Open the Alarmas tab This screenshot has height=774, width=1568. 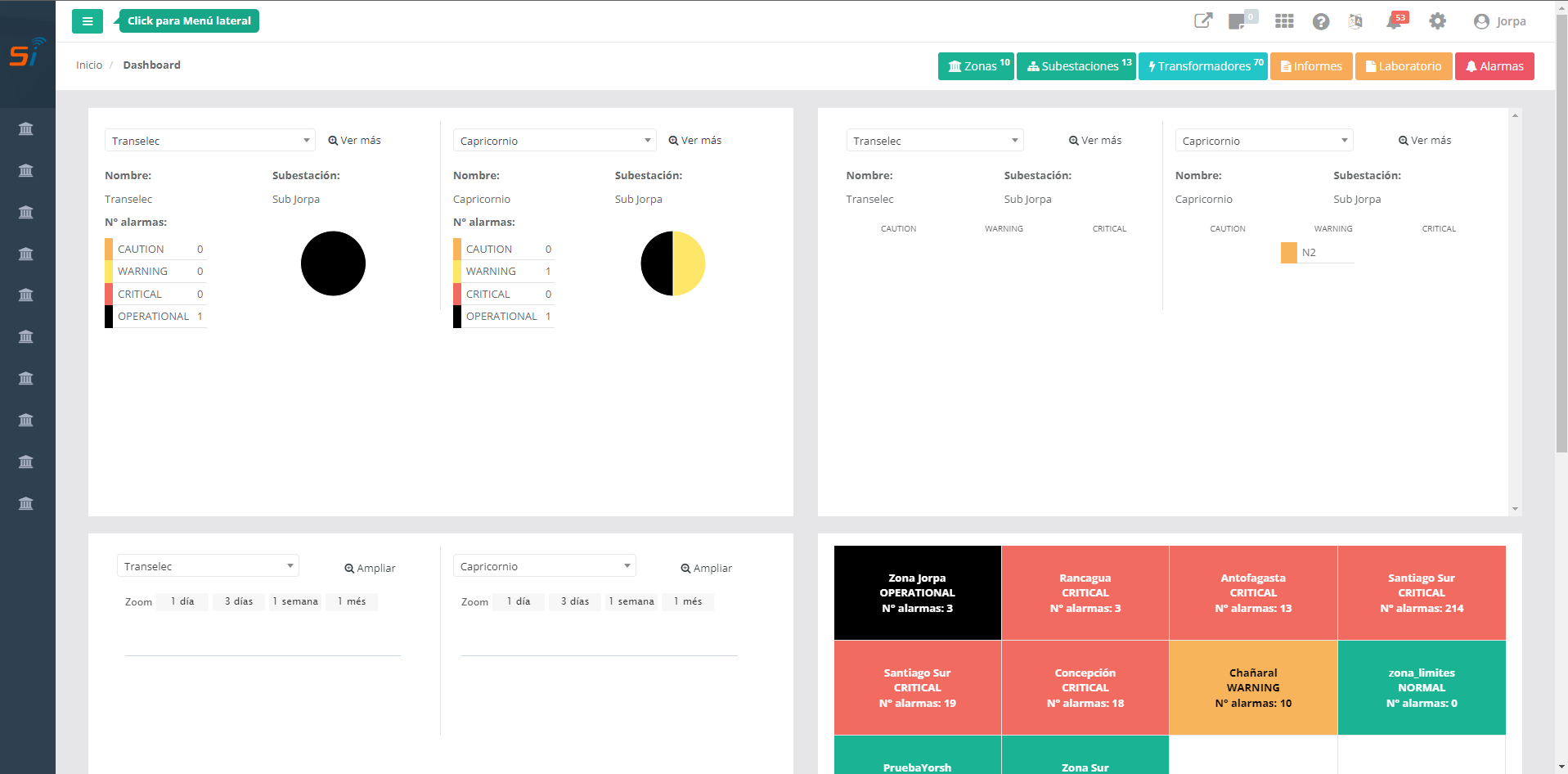tap(1494, 66)
